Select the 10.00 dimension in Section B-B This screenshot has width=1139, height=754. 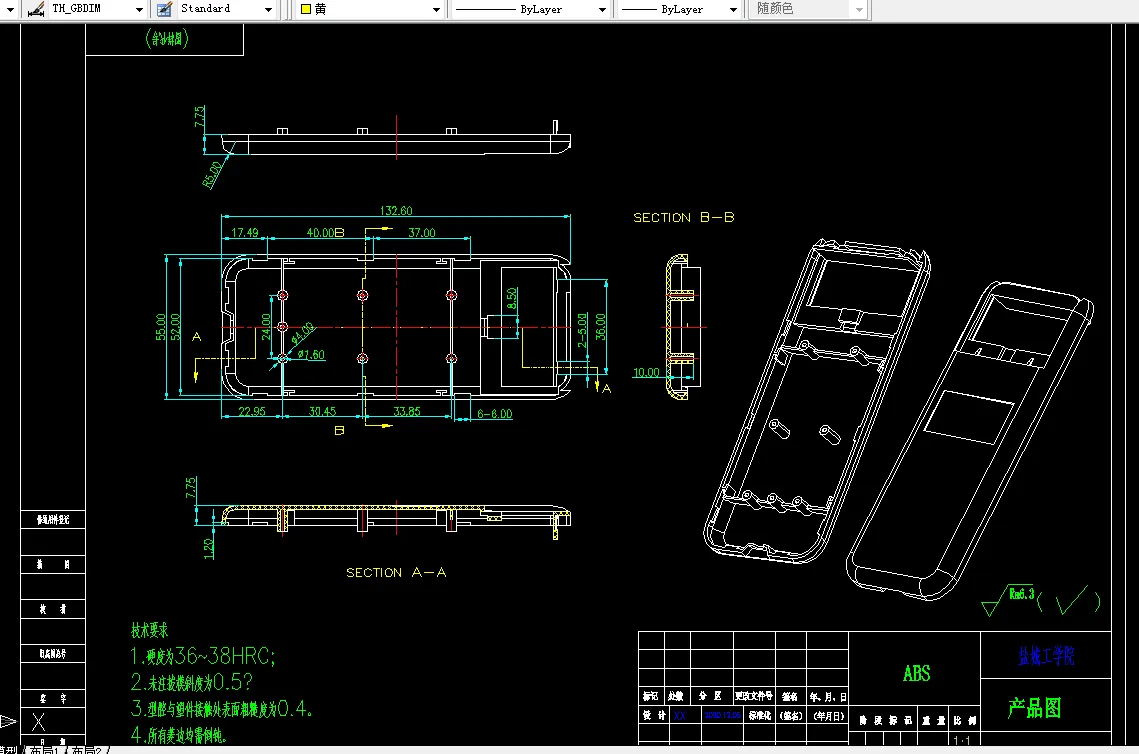click(x=646, y=373)
